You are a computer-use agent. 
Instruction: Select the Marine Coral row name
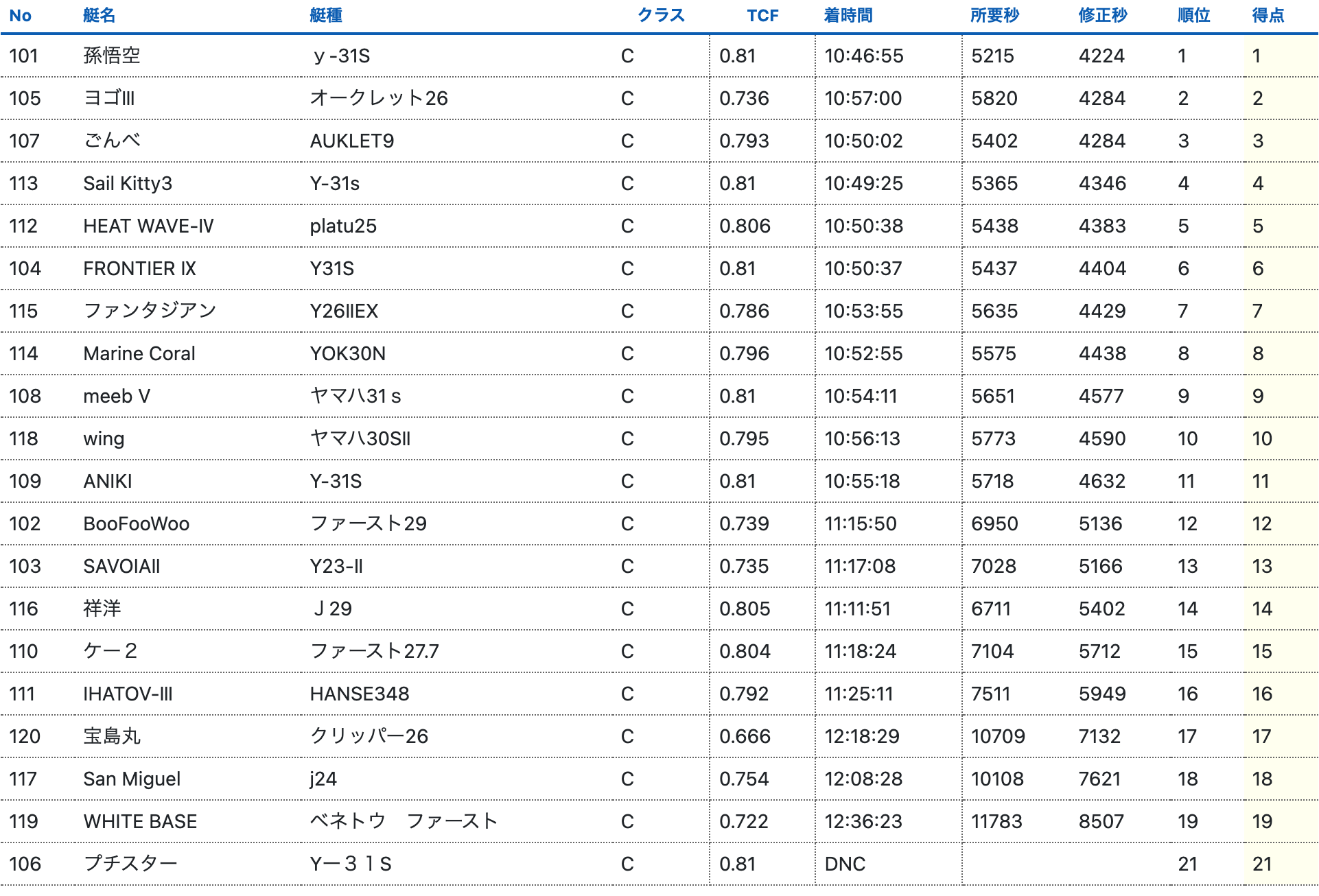tap(139, 353)
